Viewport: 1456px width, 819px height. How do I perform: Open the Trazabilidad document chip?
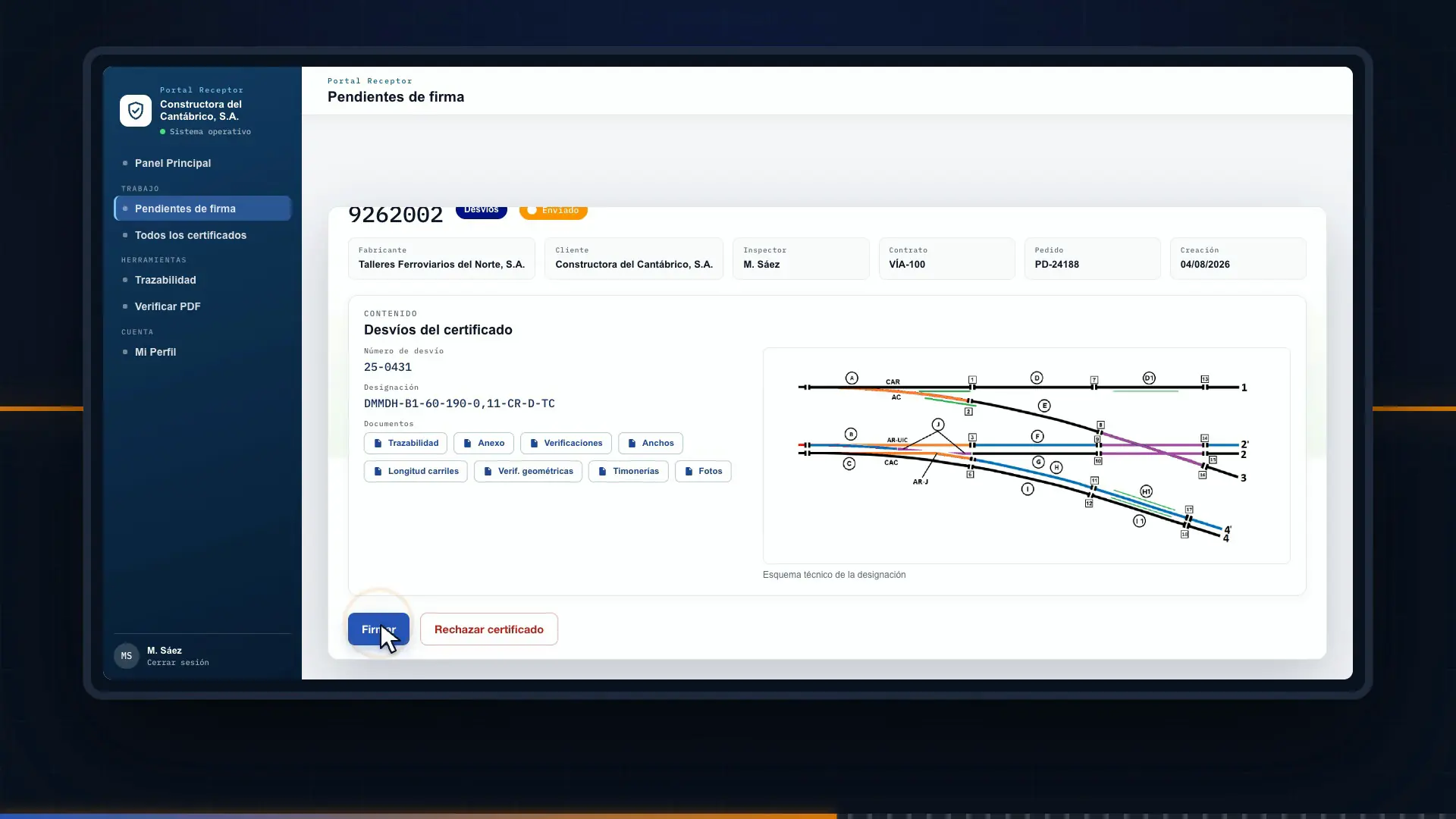406,443
